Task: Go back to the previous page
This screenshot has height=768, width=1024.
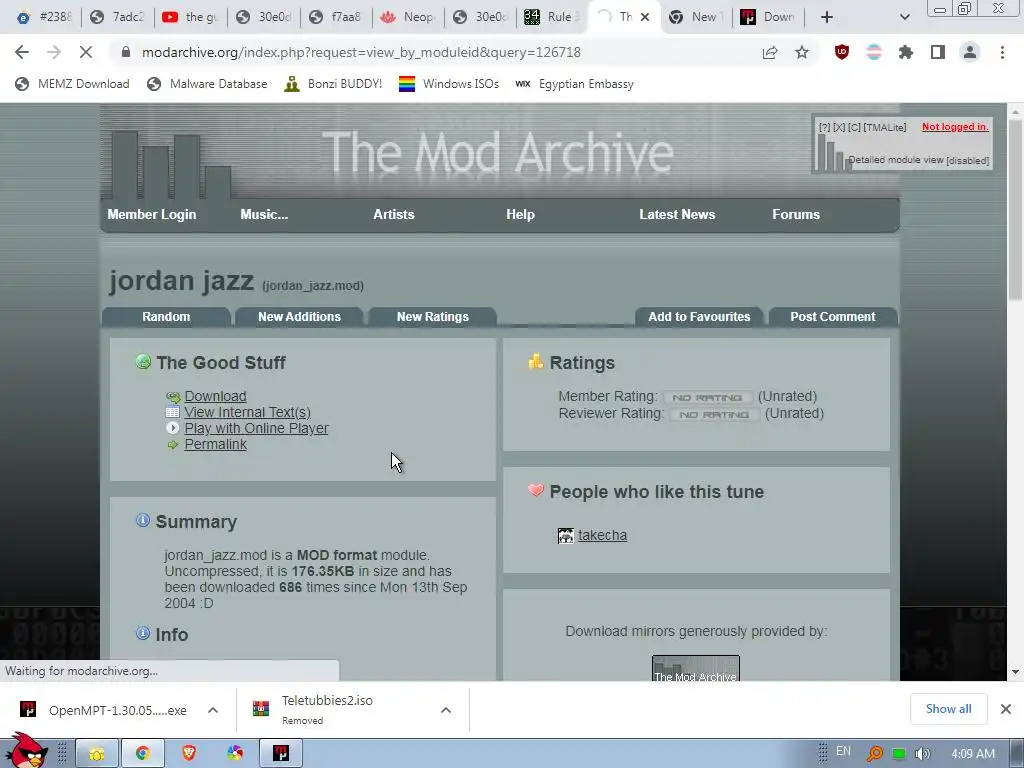Action: click(x=22, y=52)
